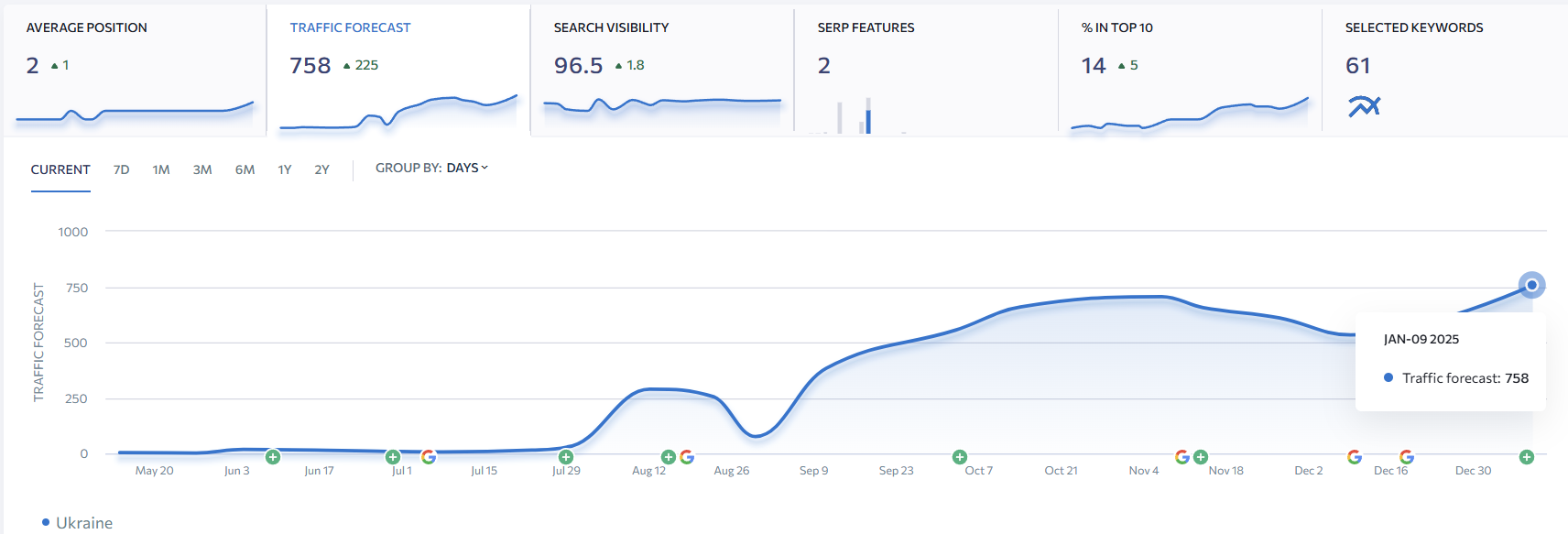Click the Google icon right of Jul 1

(428, 457)
